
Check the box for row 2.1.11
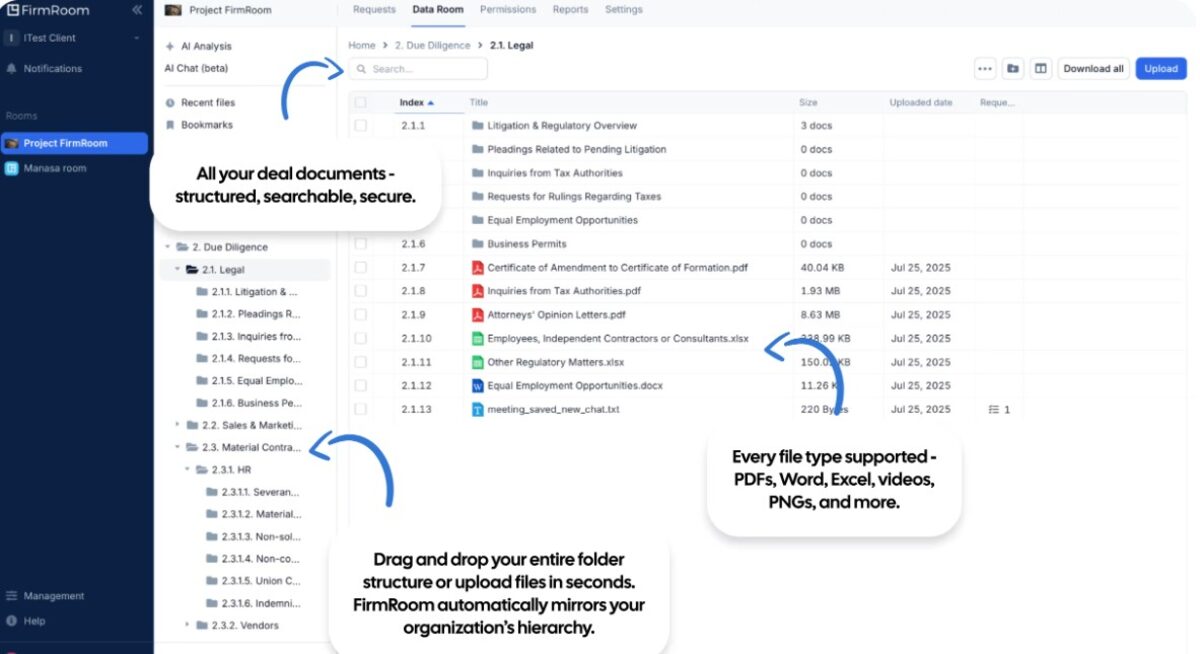pyautogui.click(x=360, y=362)
